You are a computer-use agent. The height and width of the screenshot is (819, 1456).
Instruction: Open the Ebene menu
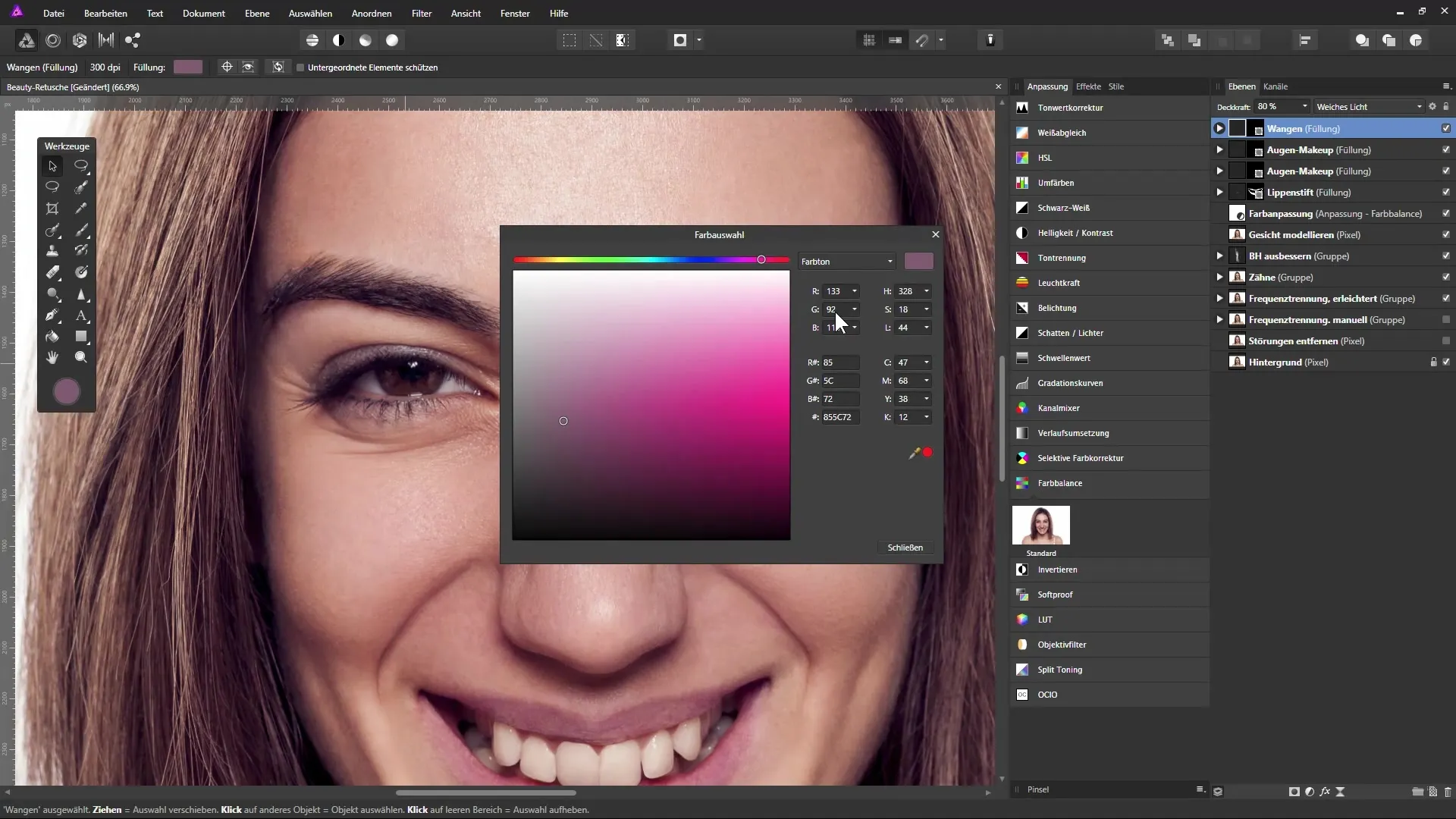click(x=257, y=14)
